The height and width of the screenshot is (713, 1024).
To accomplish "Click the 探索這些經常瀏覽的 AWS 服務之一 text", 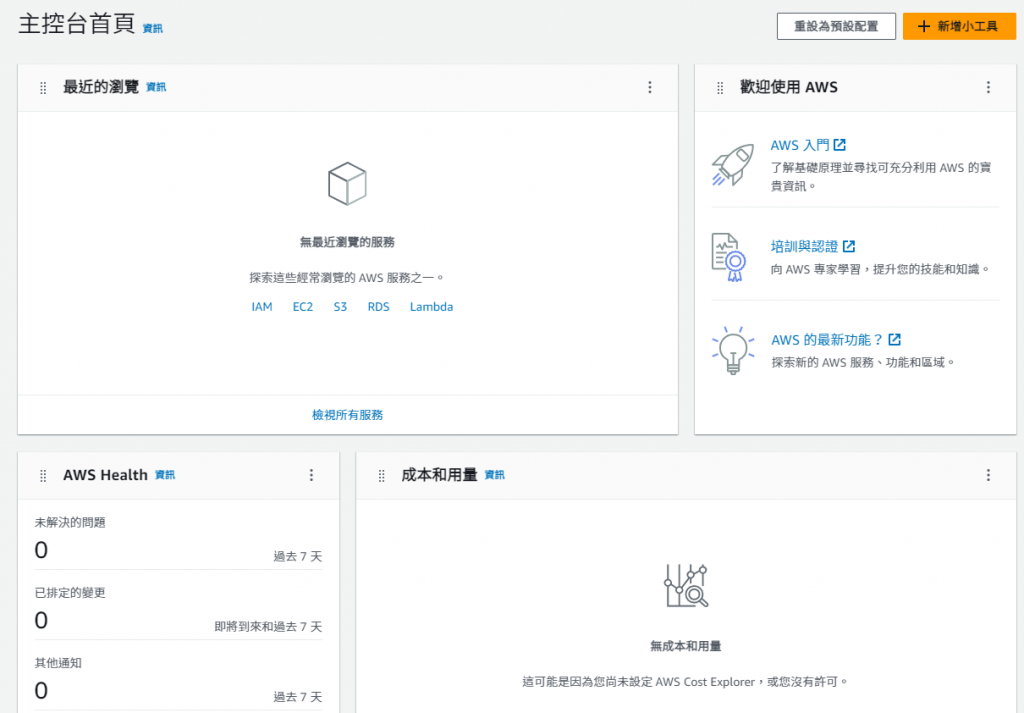I will click(347, 278).
